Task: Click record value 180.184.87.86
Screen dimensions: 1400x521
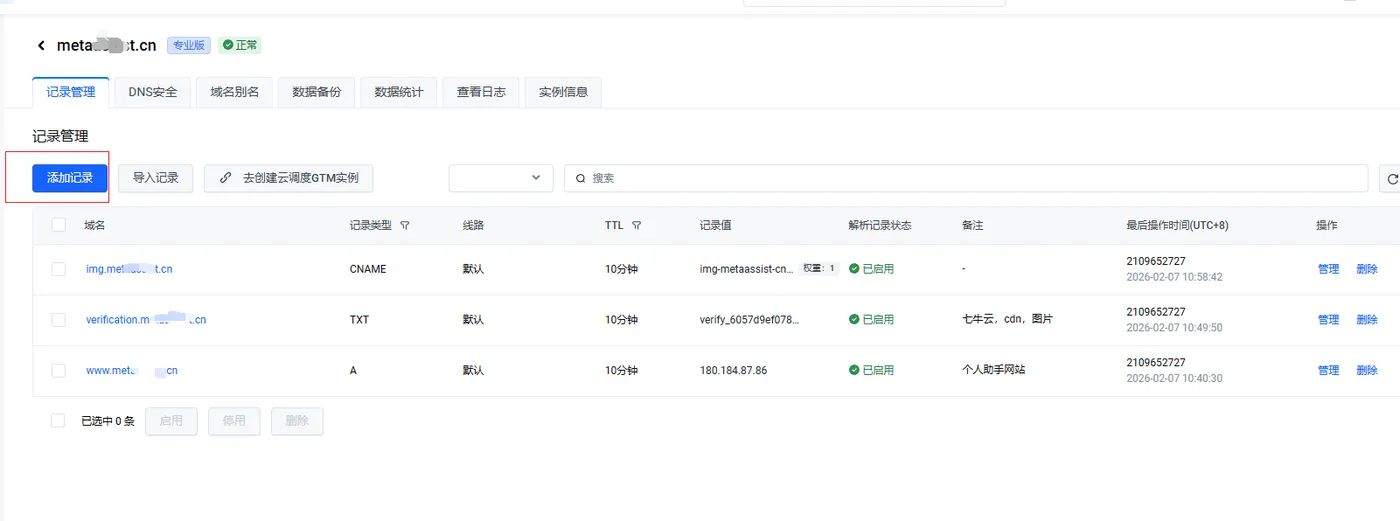Action: pos(733,370)
